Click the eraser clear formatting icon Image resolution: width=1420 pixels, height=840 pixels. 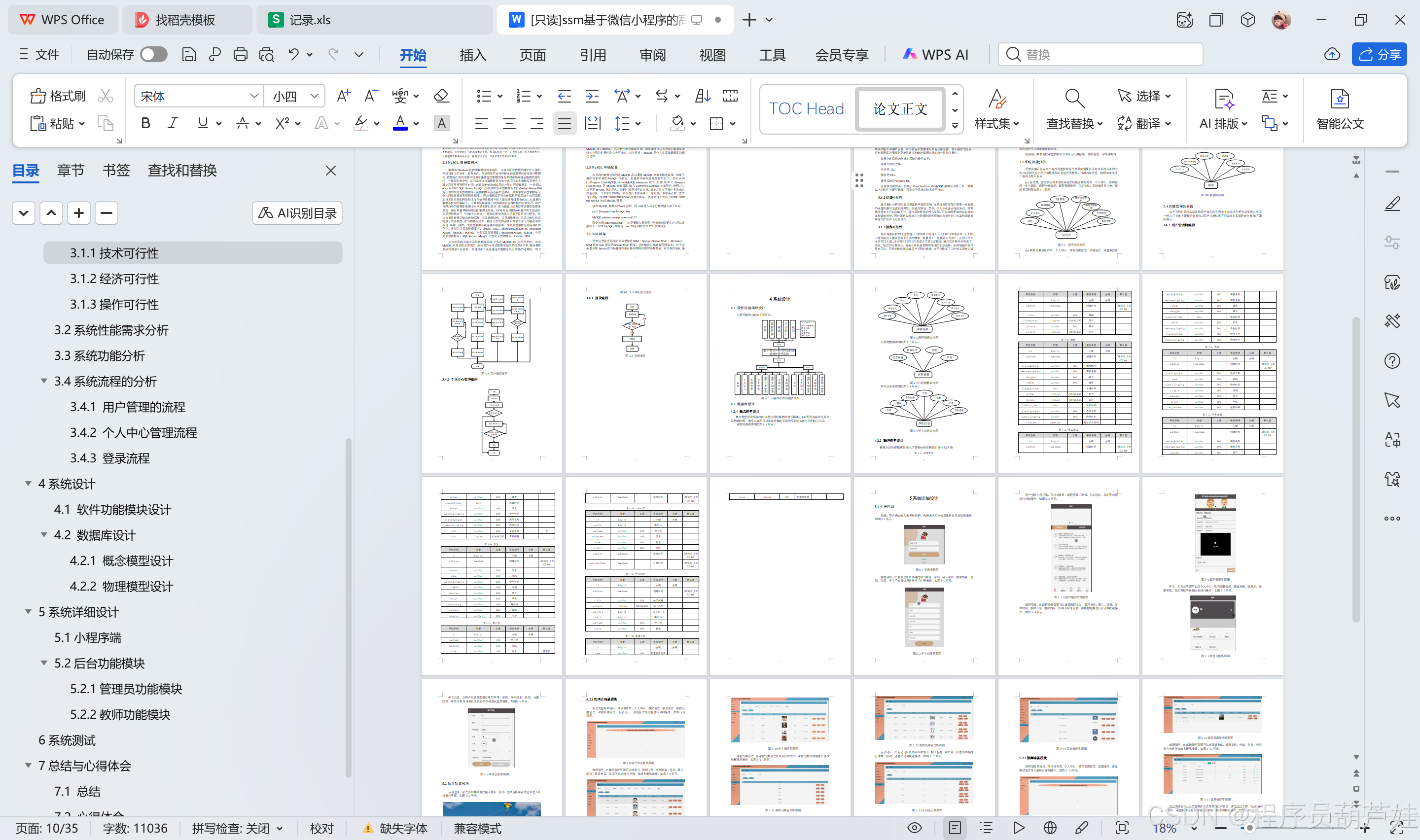click(441, 96)
